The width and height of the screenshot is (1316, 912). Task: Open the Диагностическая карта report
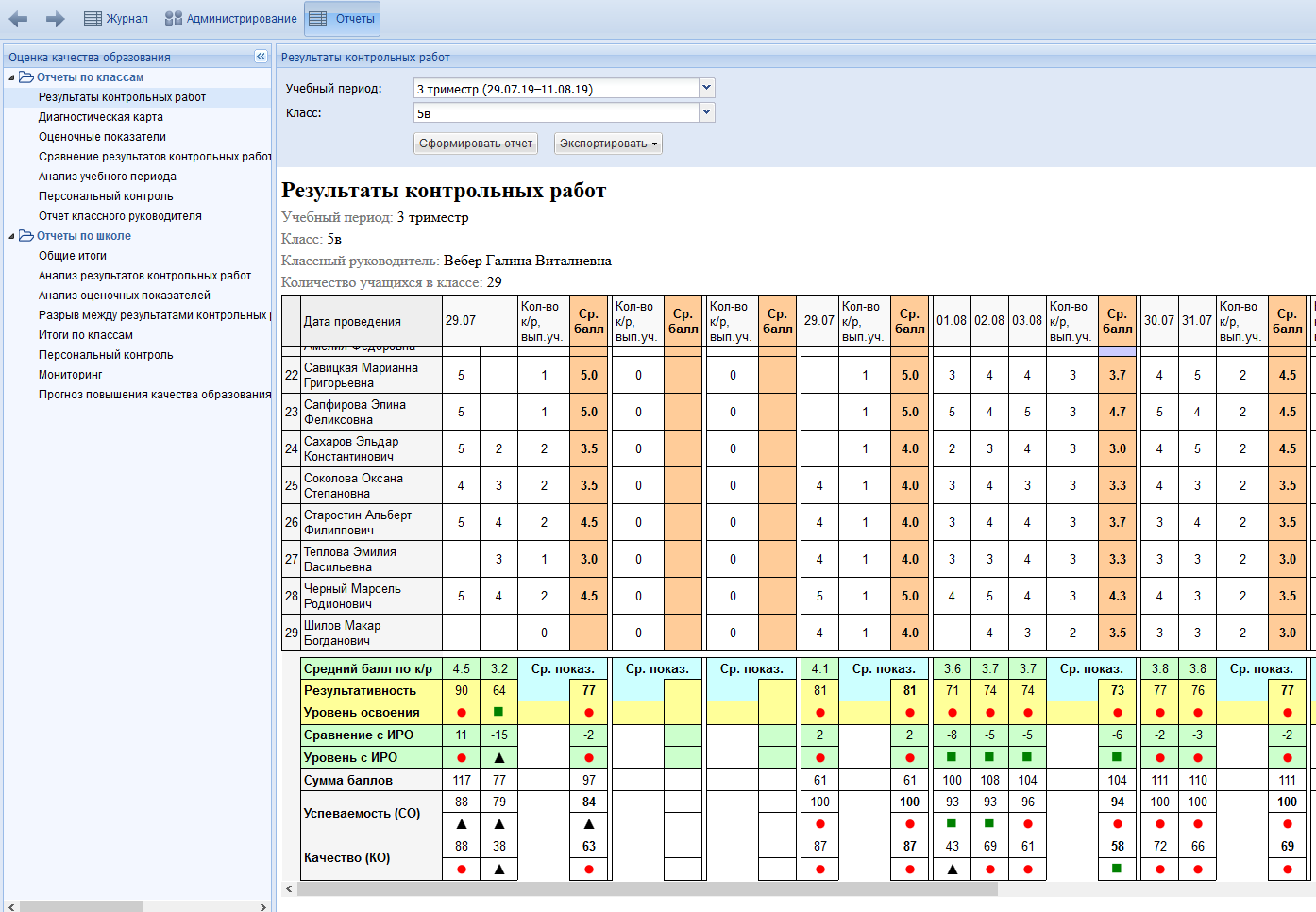[101, 117]
